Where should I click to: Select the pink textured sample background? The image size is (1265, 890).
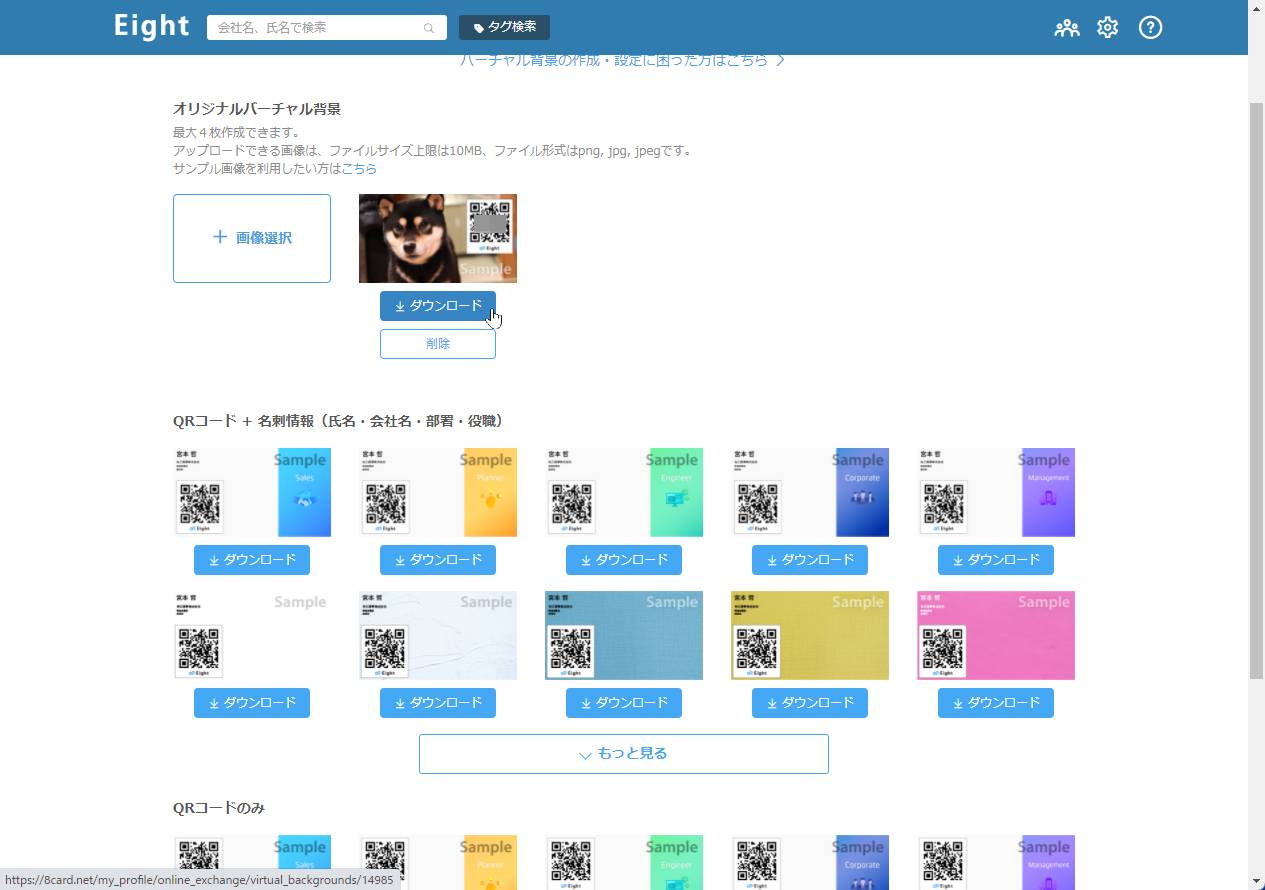coord(996,635)
